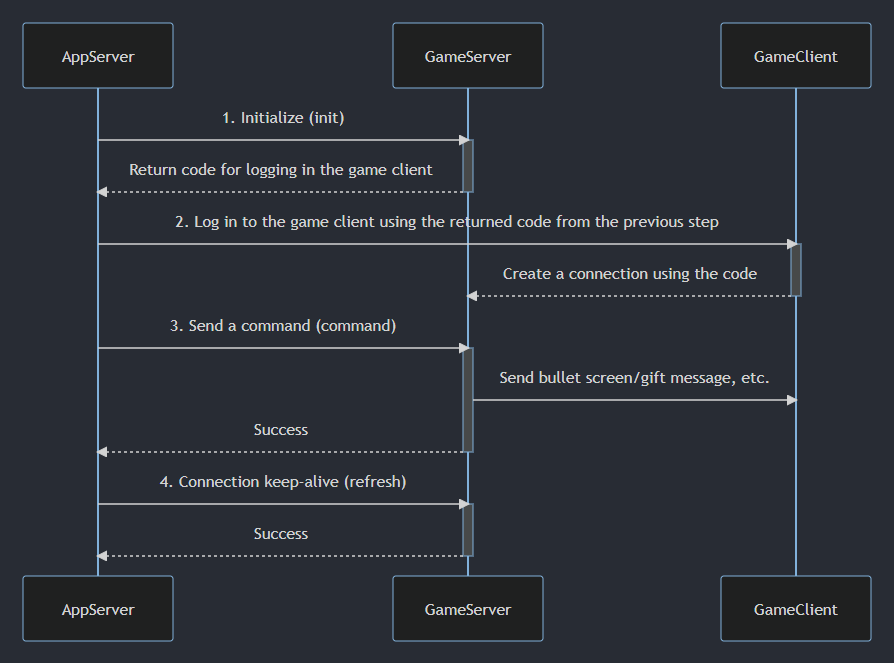
Task: Click the bottom GameServer participant box
Action: click(x=468, y=608)
